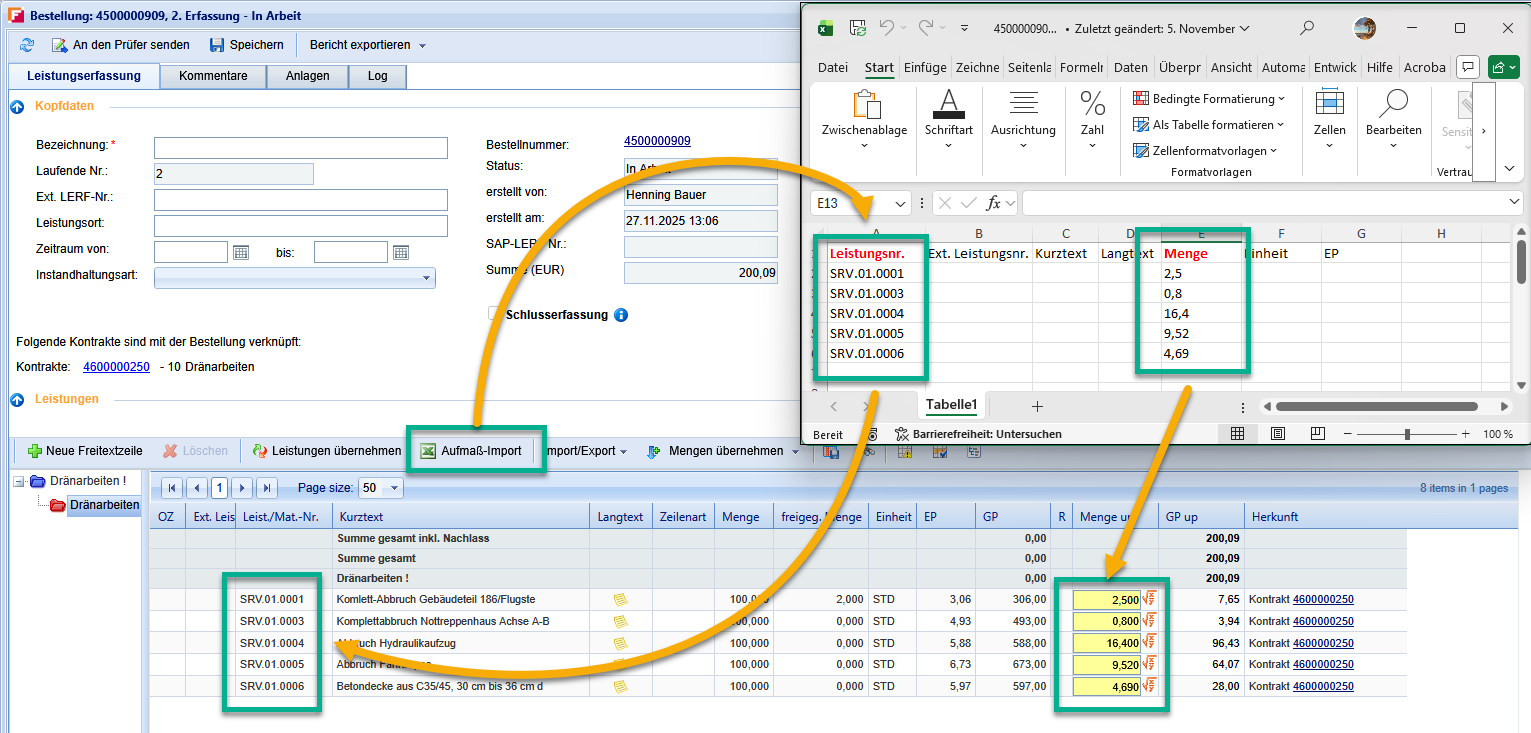Switch Excel to page layout view
The height and width of the screenshot is (733, 1531).
coord(1277,434)
